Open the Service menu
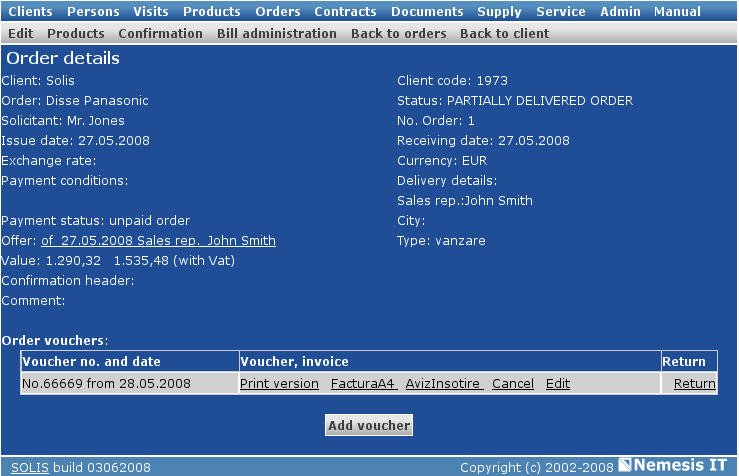This screenshot has width=739, height=476. pyautogui.click(x=561, y=11)
